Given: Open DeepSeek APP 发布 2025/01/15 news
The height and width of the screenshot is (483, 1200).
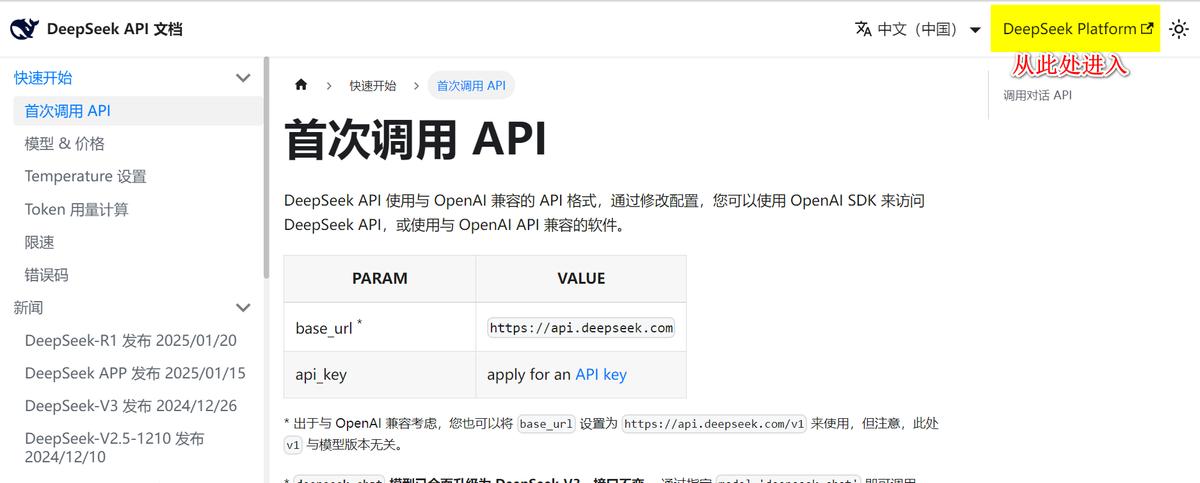Looking at the screenshot, I should coord(137,373).
